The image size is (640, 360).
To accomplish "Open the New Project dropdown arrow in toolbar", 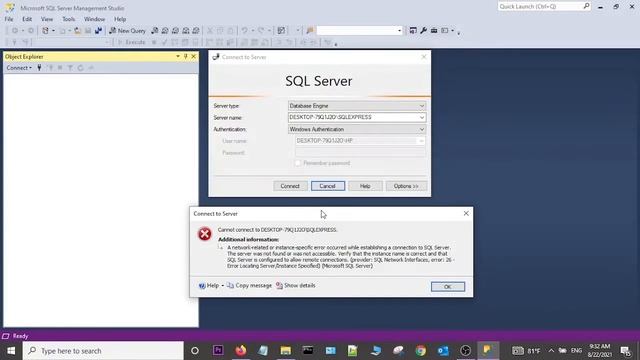I will coord(53,31).
